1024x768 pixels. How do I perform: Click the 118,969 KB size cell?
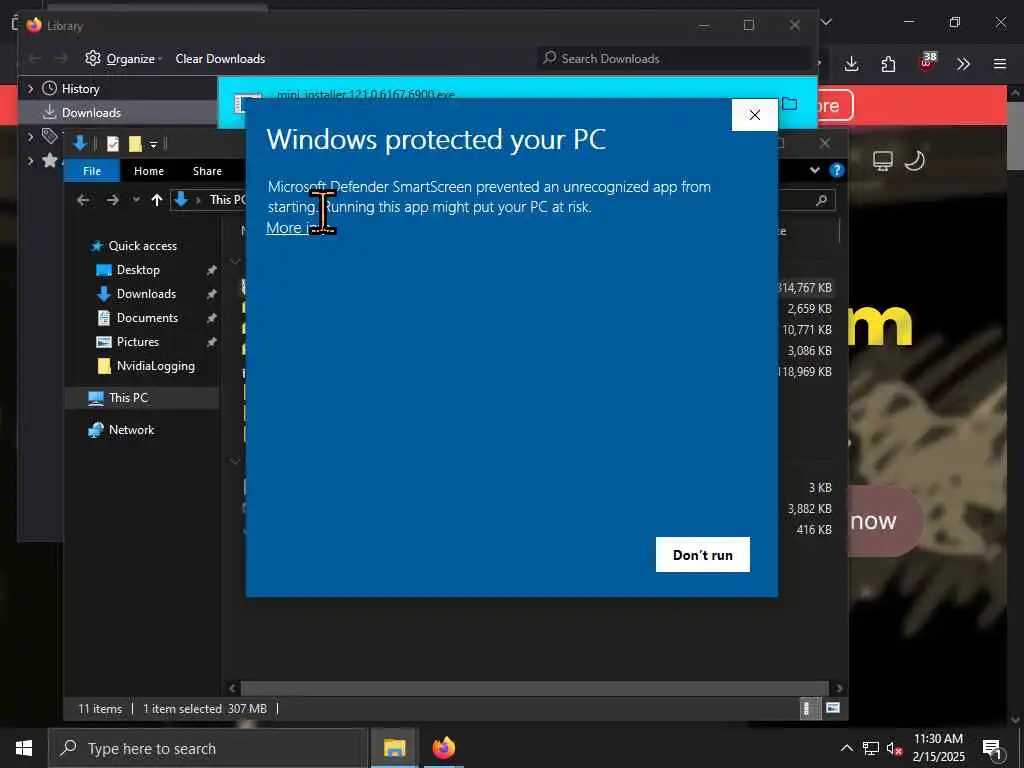click(805, 372)
